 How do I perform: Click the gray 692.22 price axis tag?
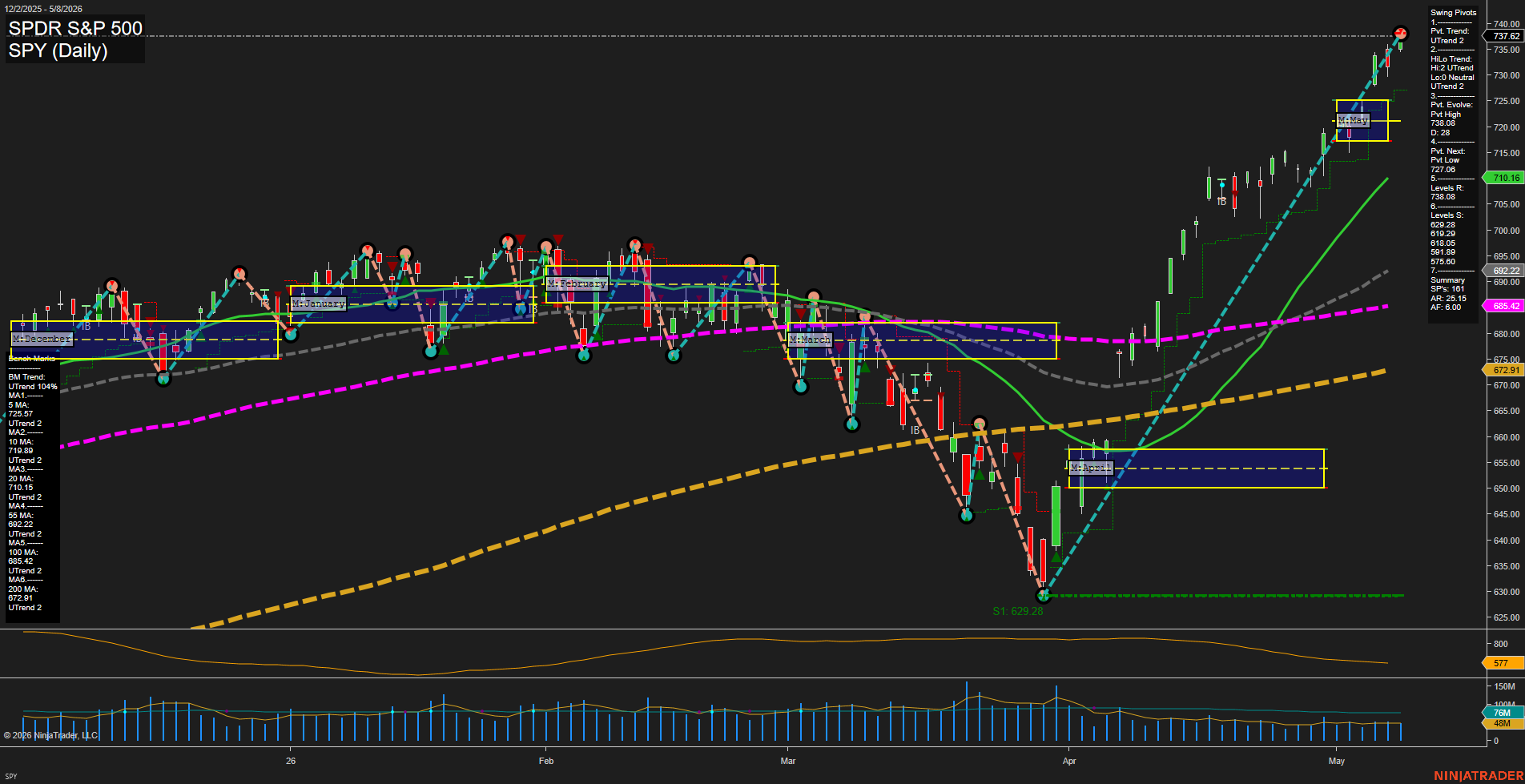[x=1504, y=271]
